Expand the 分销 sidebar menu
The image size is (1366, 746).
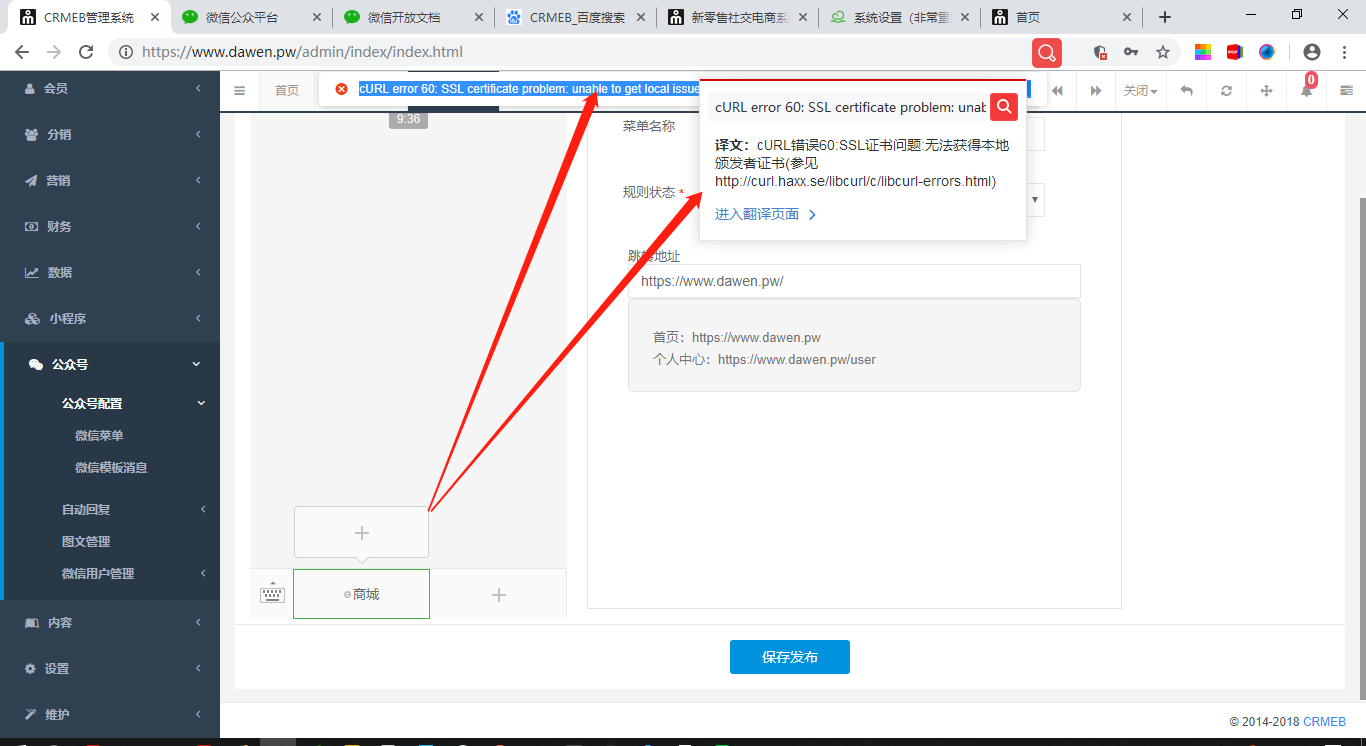pyautogui.click(x=110, y=134)
